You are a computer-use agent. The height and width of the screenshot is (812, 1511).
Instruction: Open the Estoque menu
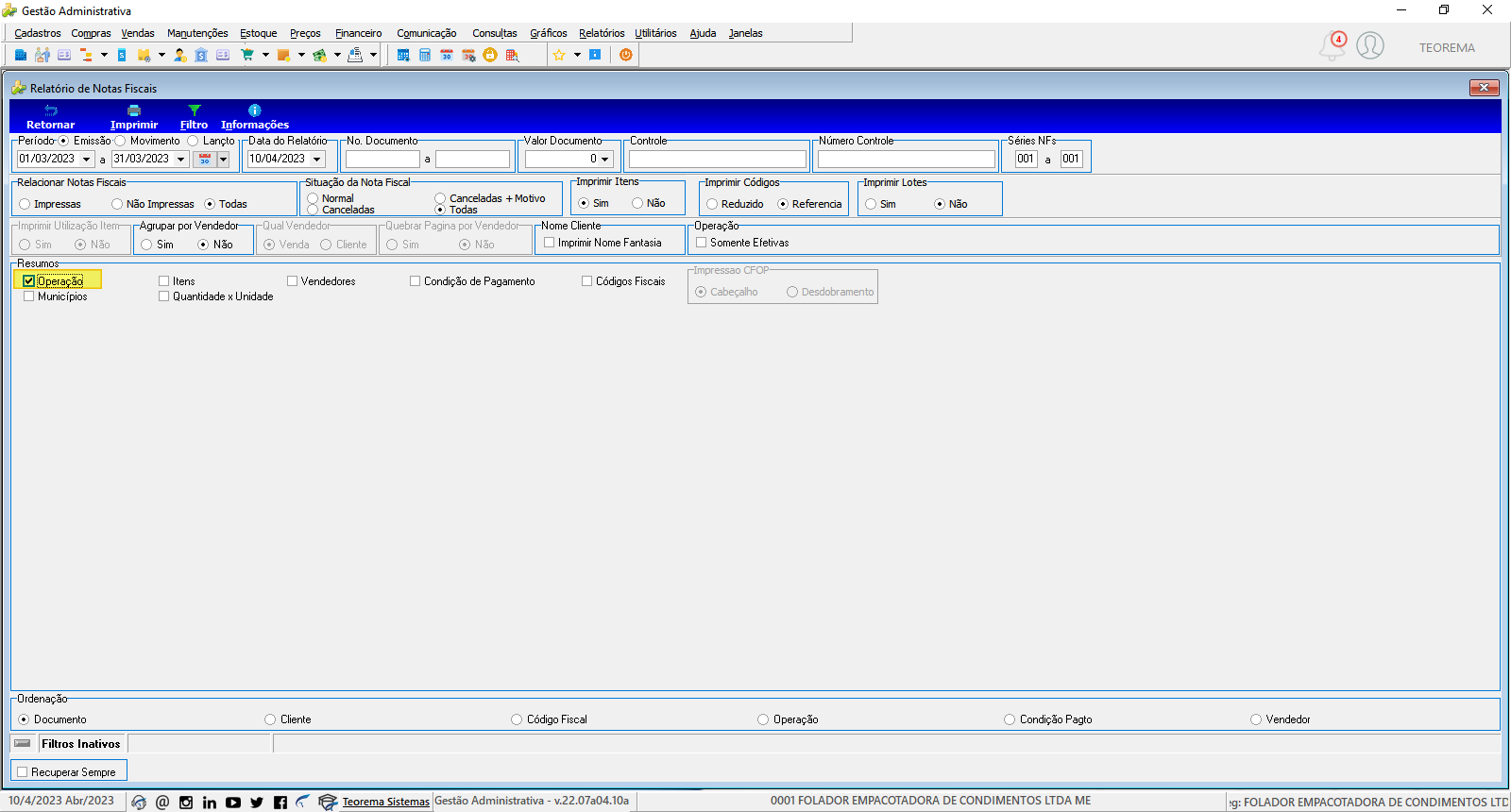(x=259, y=33)
